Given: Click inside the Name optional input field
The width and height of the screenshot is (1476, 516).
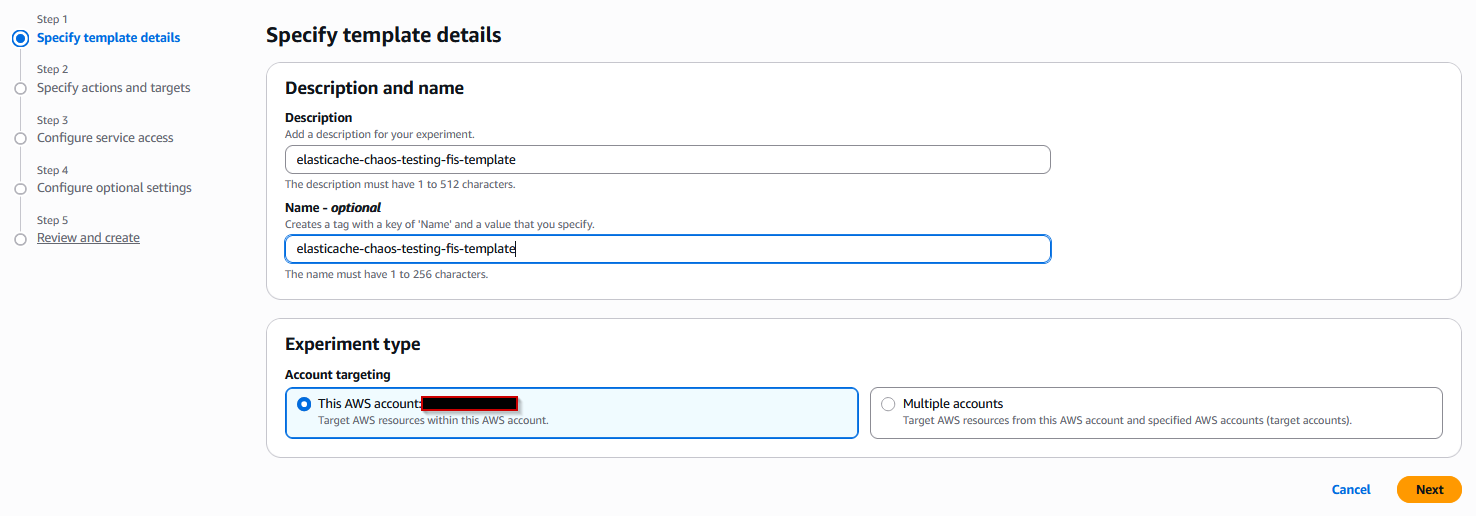Looking at the screenshot, I should [x=667, y=249].
